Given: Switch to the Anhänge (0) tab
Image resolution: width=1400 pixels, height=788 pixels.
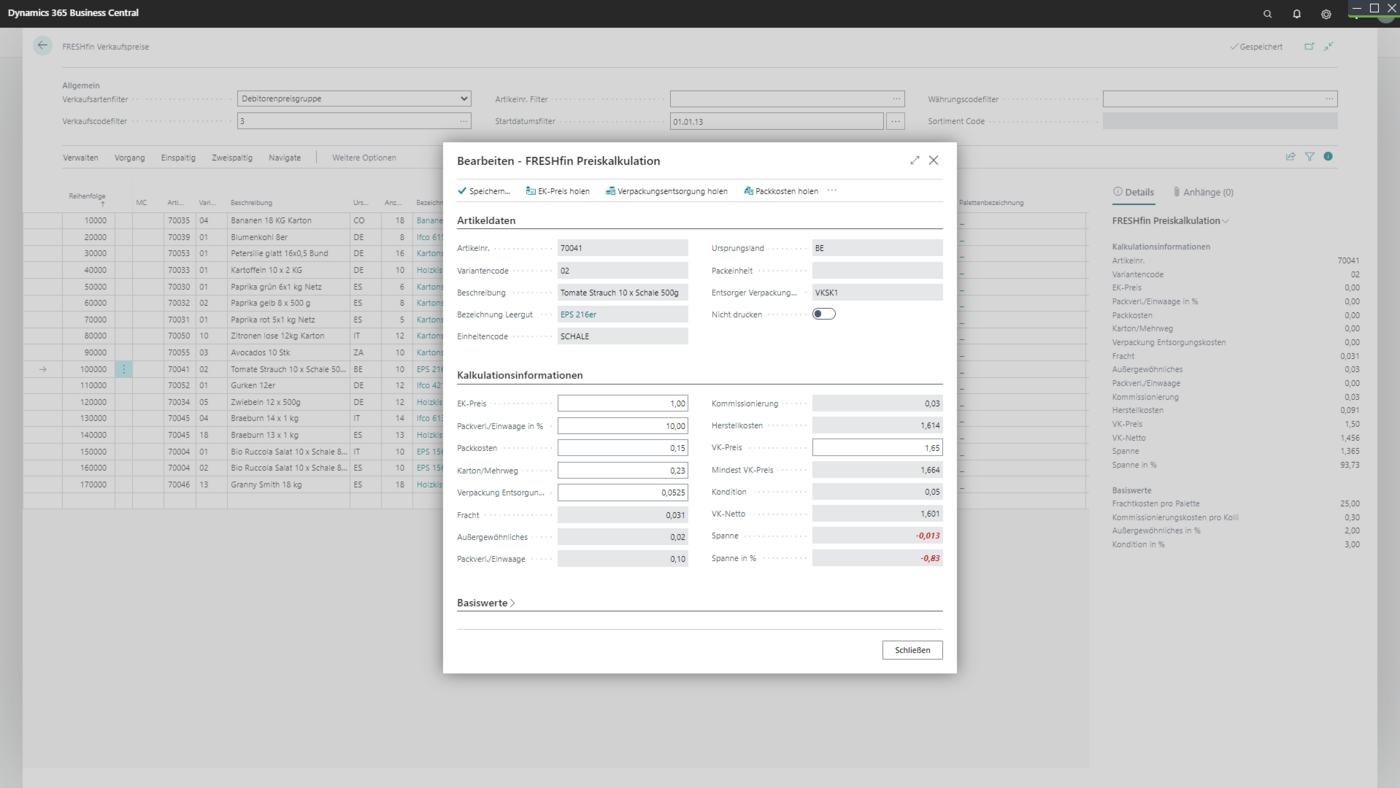Looking at the screenshot, I should 1203,192.
